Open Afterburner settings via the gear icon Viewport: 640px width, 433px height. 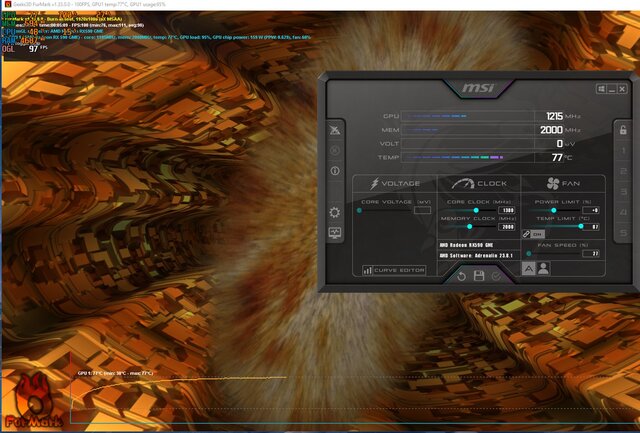[x=335, y=212]
